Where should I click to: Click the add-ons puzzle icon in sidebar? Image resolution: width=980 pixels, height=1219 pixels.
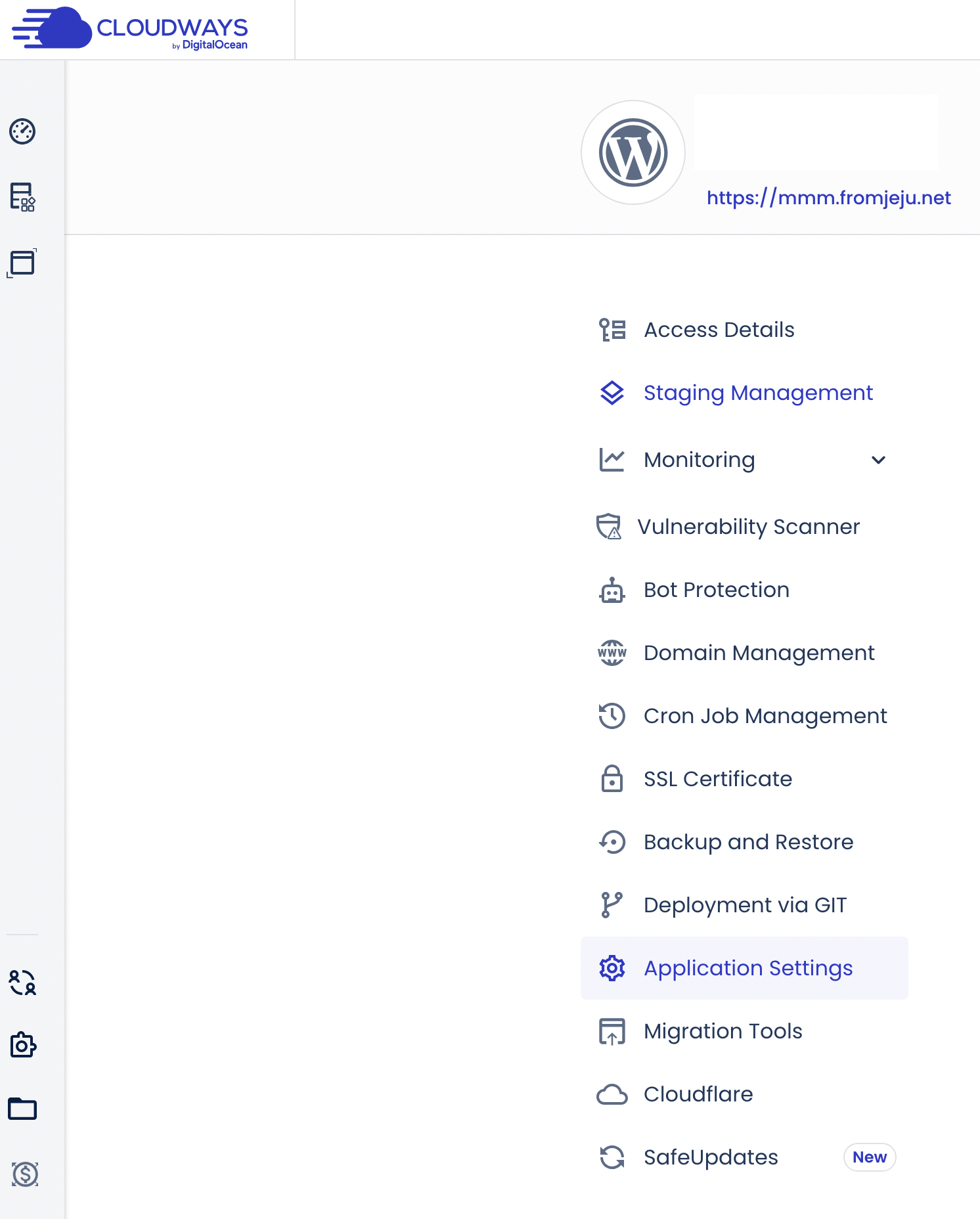22,1044
